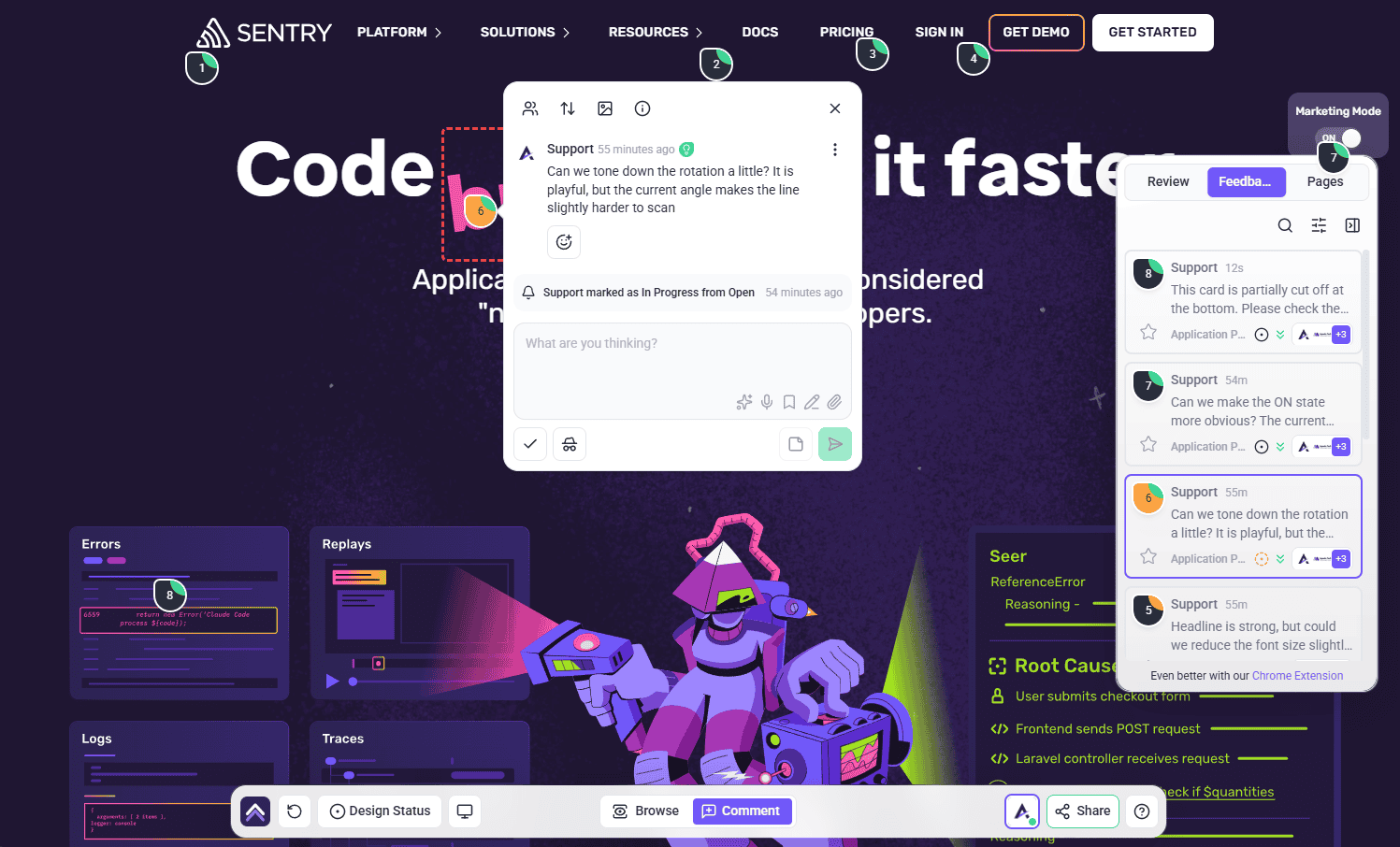Open status circle on 'Can we make the ON' card
Viewport: 1400px width, 847px height.
coord(1262,447)
